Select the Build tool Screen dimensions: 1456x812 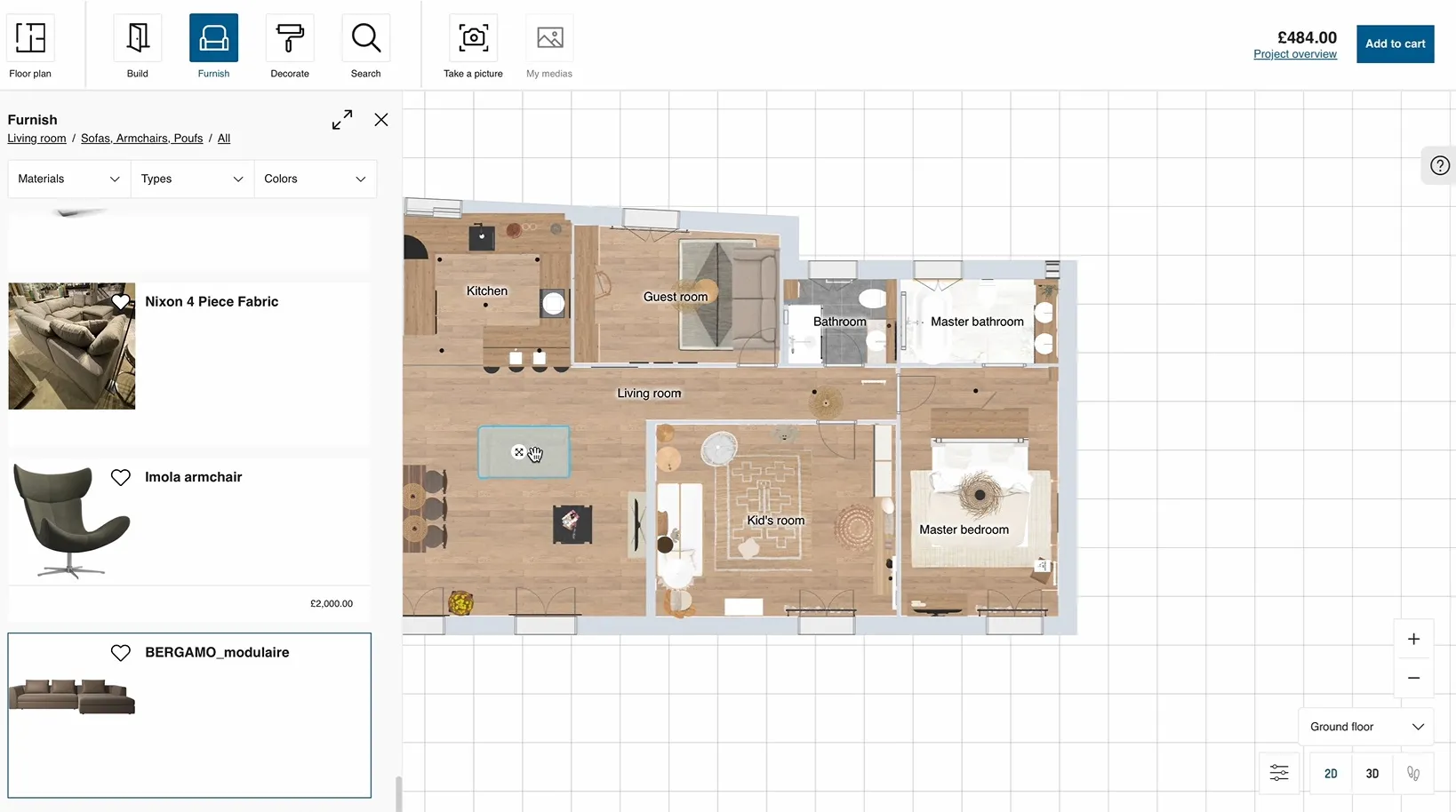click(137, 45)
